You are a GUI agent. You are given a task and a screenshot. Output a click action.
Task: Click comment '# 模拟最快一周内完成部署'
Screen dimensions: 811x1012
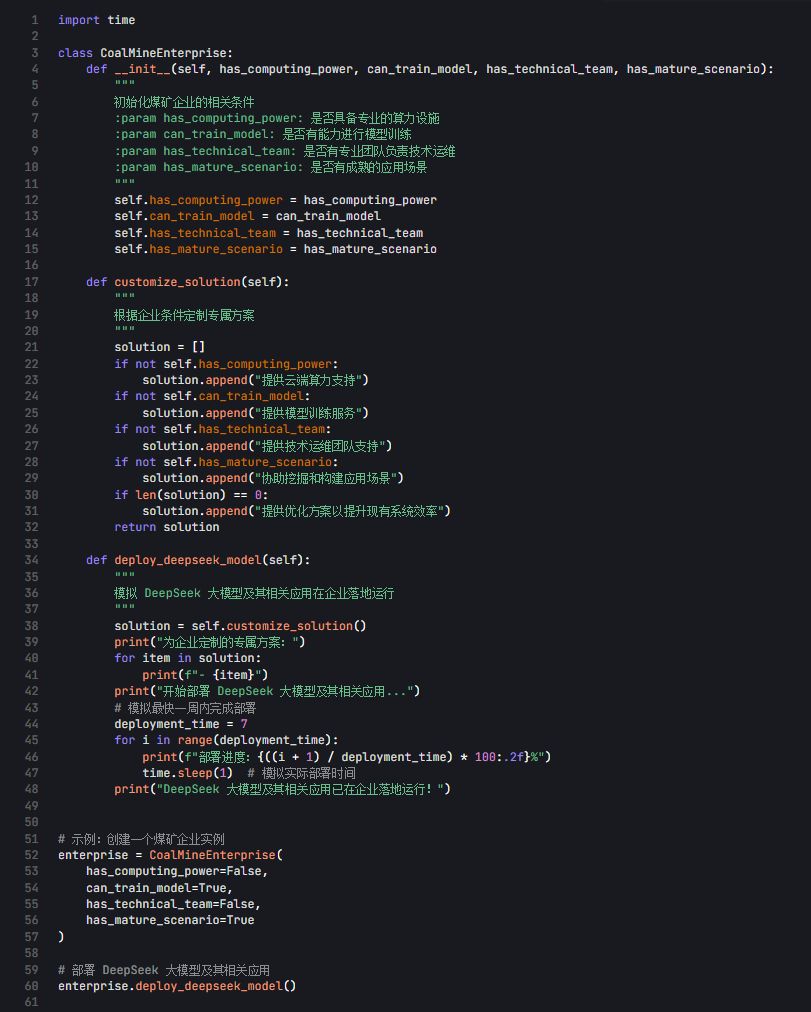[x=185, y=708]
